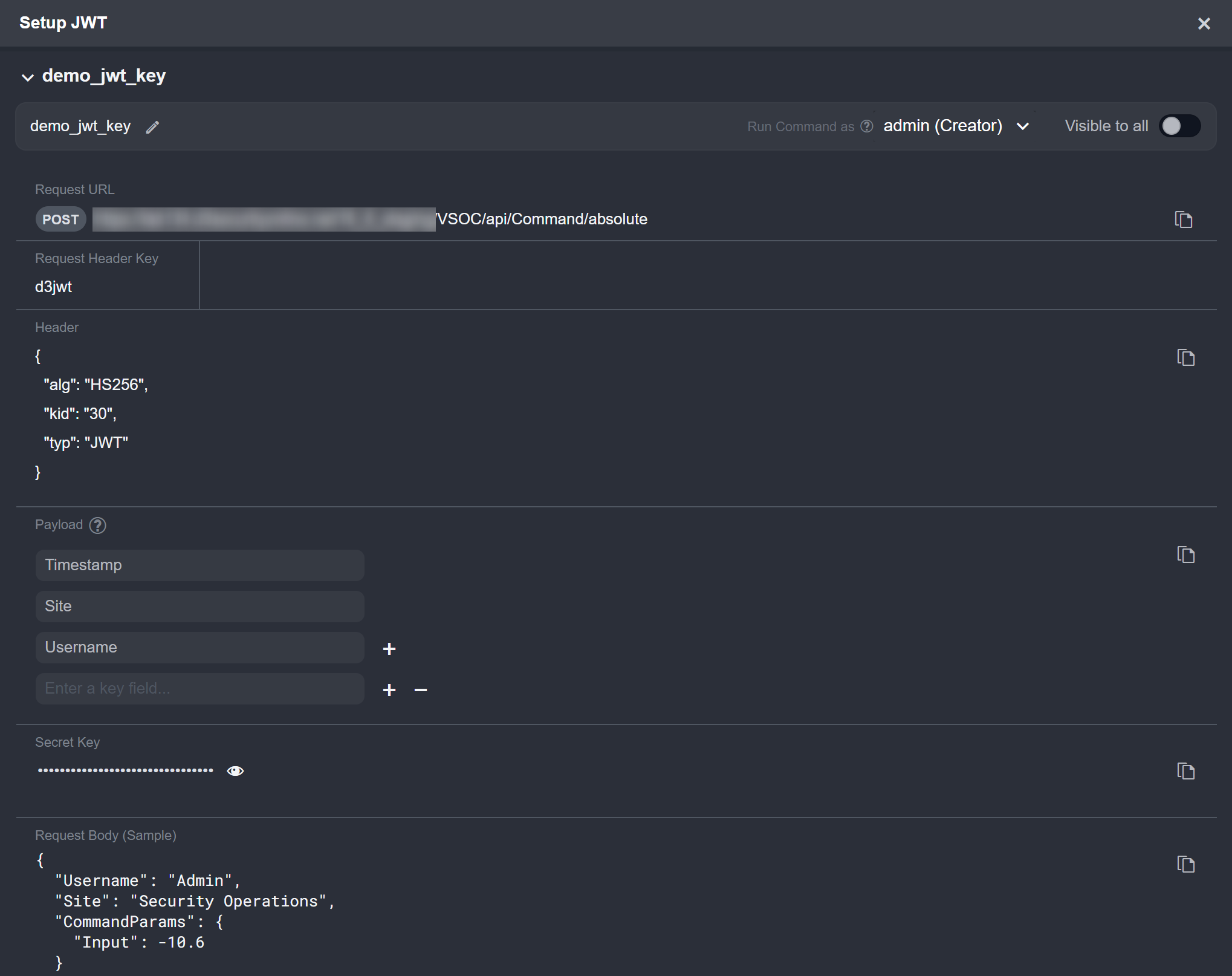The height and width of the screenshot is (976, 1232).
Task: Reveal the Secret Key with eye icon
Action: click(235, 771)
